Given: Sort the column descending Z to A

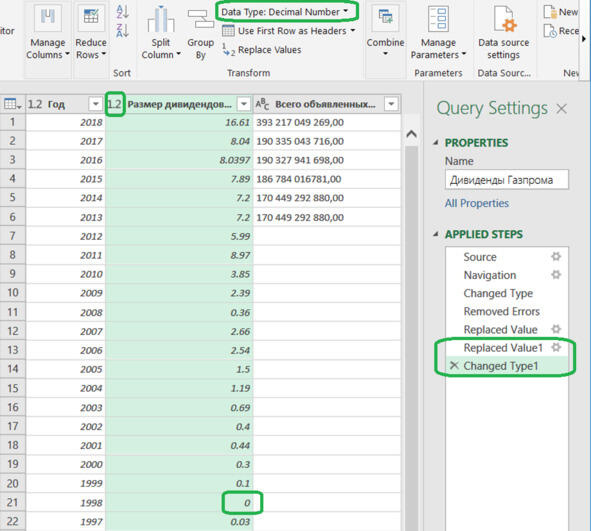Looking at the screenshot, I should click(122, 31).
